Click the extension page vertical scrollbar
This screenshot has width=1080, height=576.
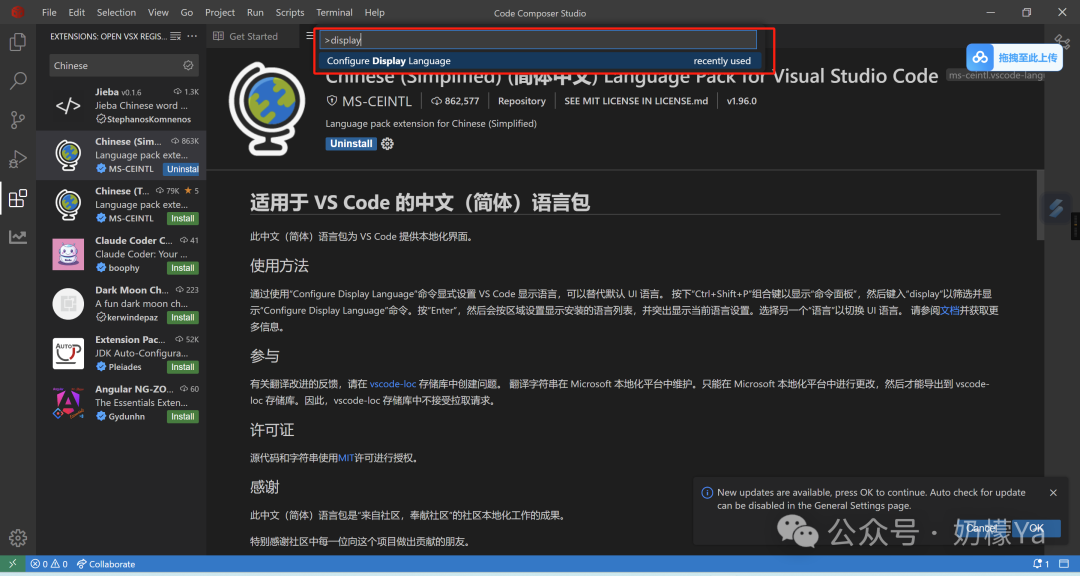point(1040,205)
